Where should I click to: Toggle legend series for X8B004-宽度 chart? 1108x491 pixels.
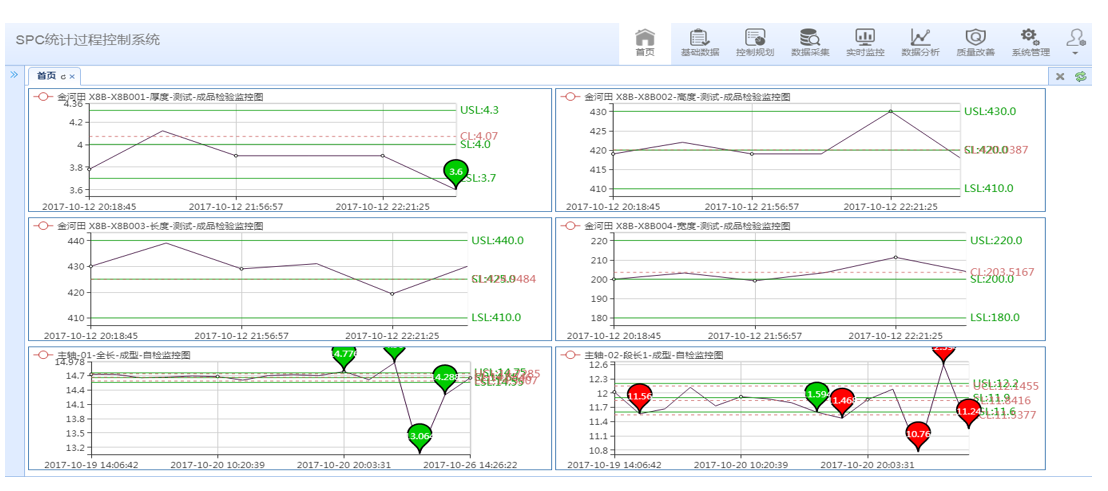[570, 226]
